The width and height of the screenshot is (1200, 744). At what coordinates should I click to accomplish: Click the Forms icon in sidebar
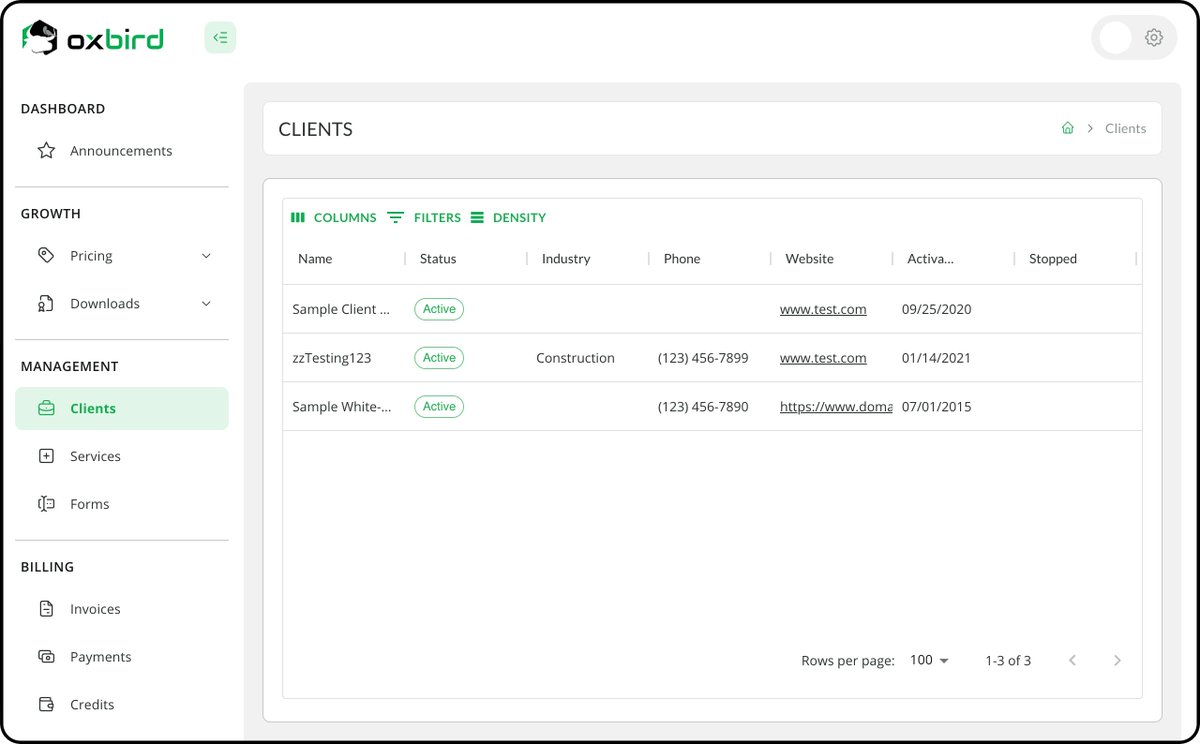point(46,504)
